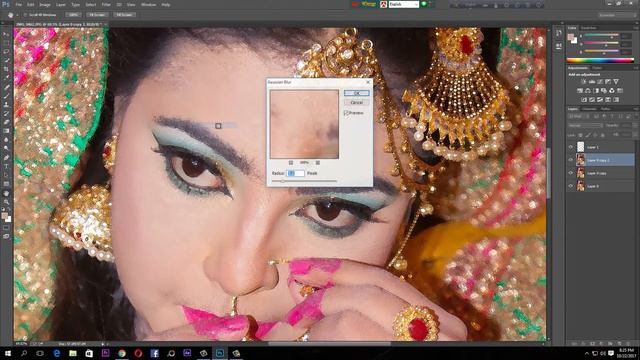Select the Lasso tool
Screen dimensions: 640x360
(6, 52)
